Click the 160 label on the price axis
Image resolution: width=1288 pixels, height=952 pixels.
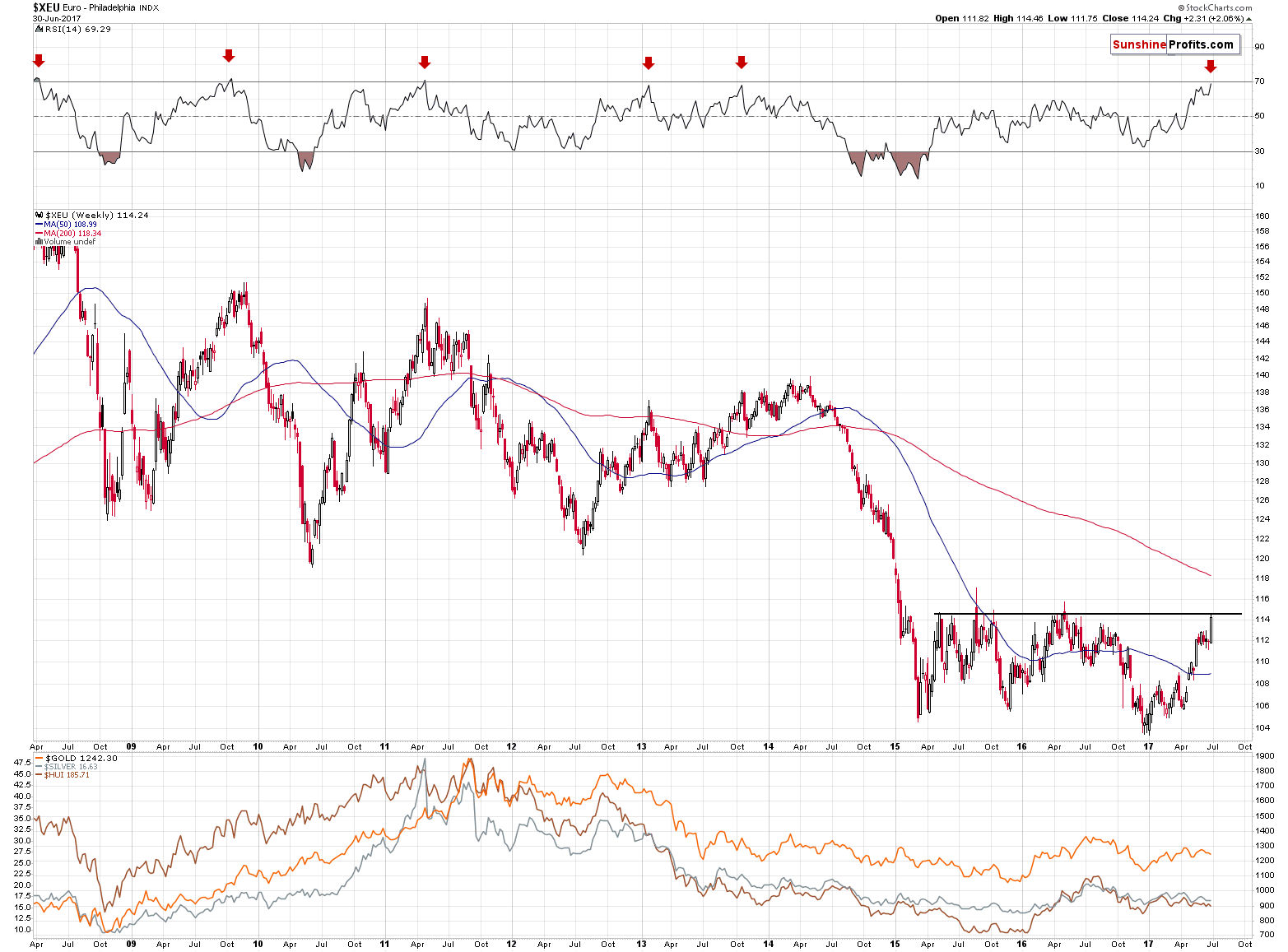1262,216
